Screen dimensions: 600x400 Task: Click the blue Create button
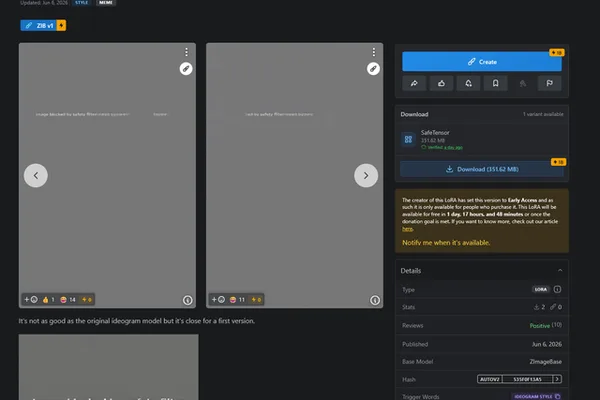pos(482,62)
